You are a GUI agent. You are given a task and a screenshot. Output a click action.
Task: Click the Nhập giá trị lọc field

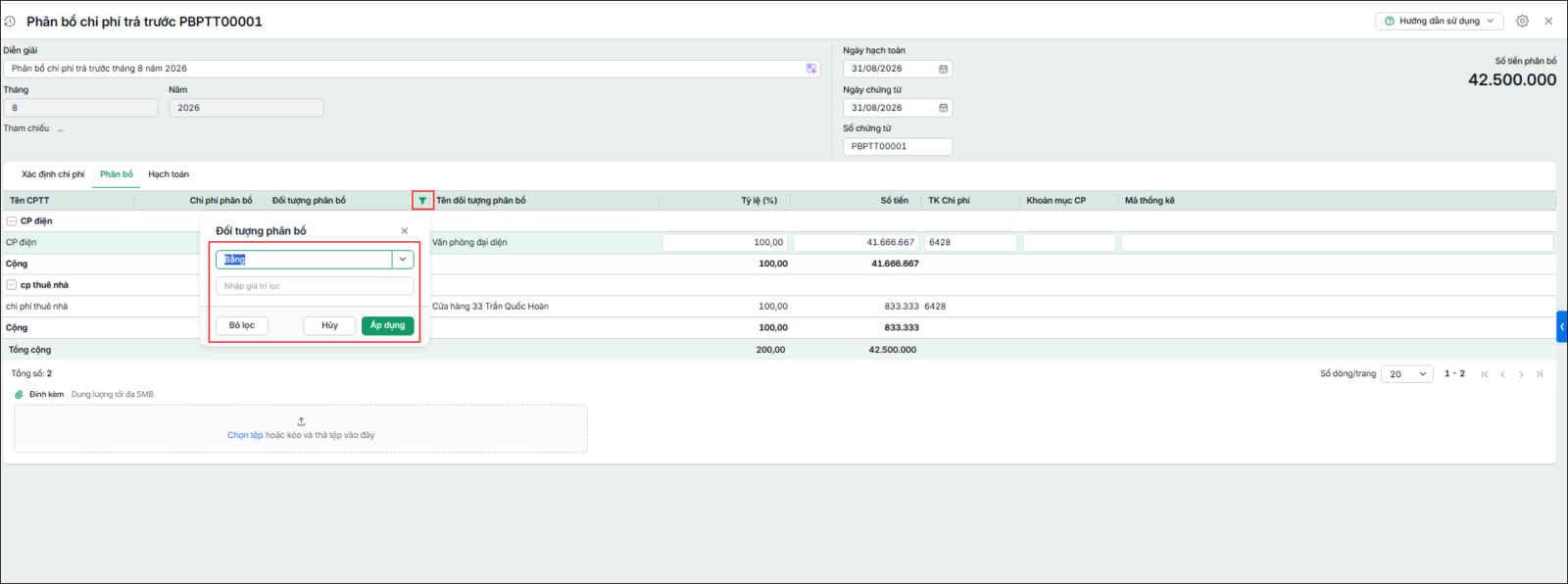(x=315, y=286)
